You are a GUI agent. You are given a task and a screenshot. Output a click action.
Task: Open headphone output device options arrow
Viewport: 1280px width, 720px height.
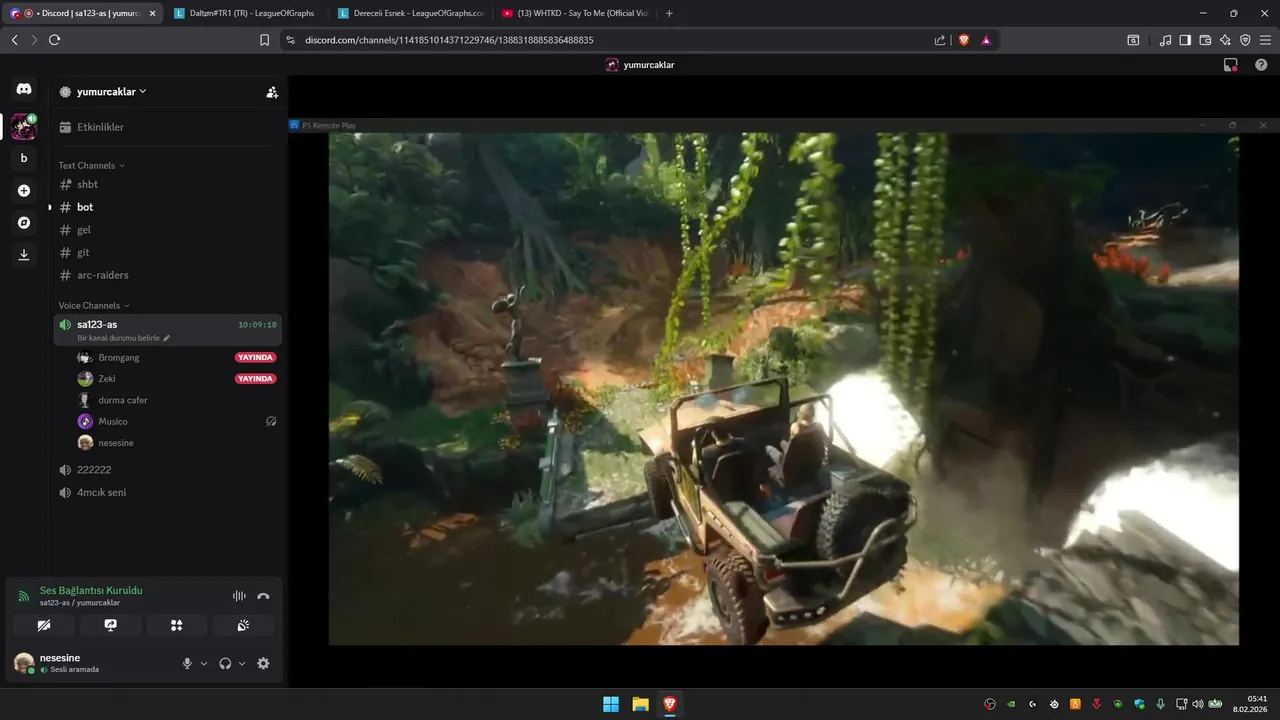point(242,663)
